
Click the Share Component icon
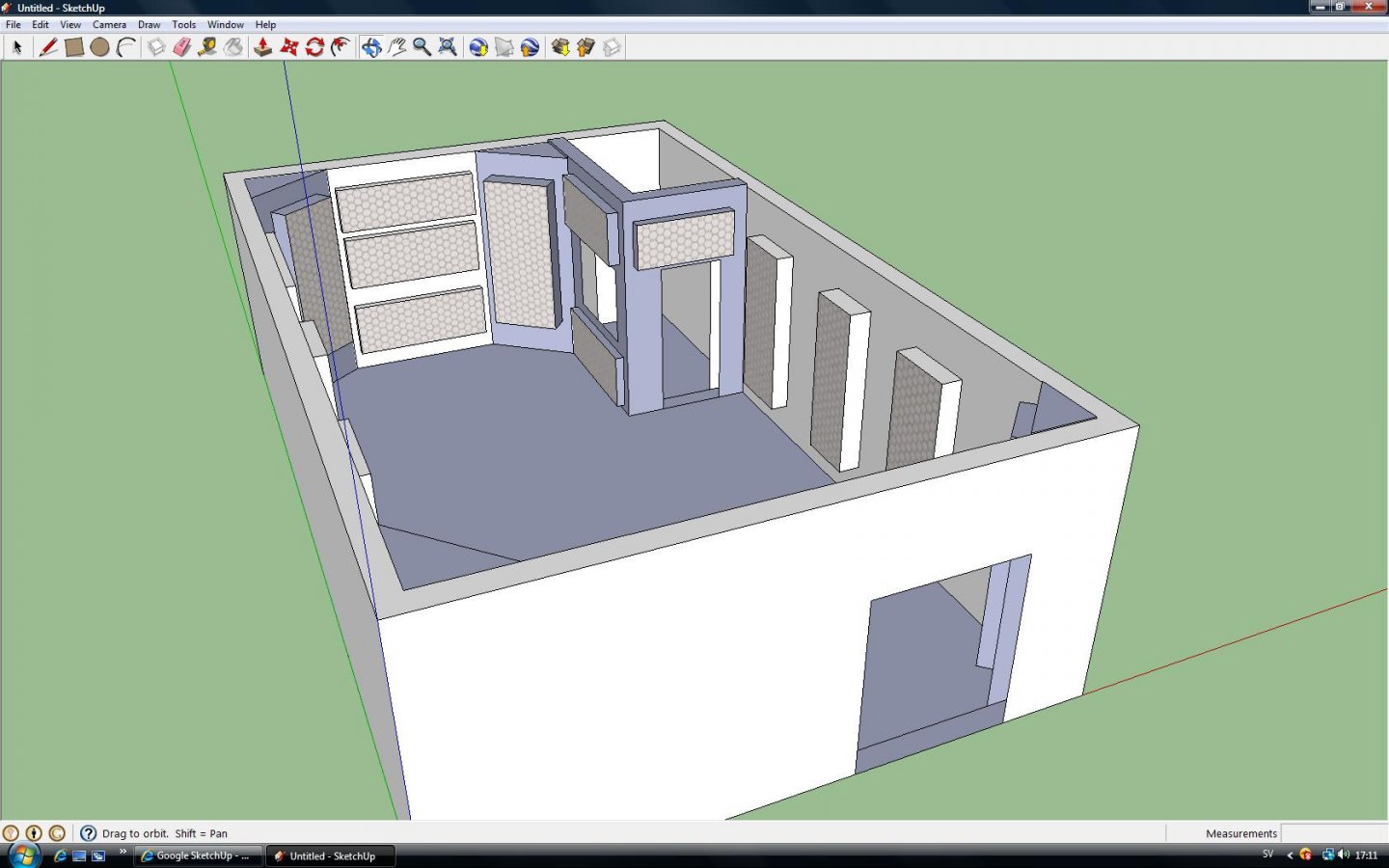pyautogui.click(x=612, y=46)
